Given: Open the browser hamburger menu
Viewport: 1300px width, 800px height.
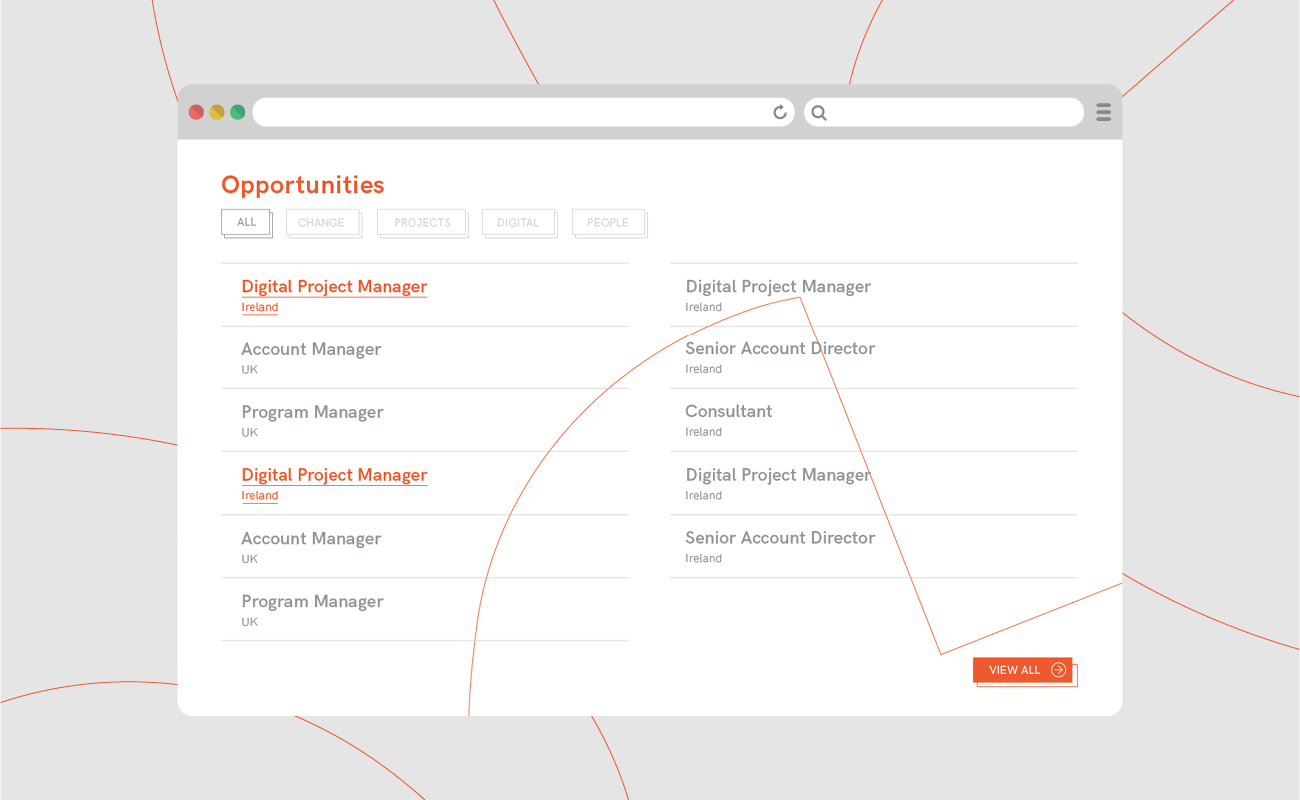Looking at the screenshot, I should 1103,112.
